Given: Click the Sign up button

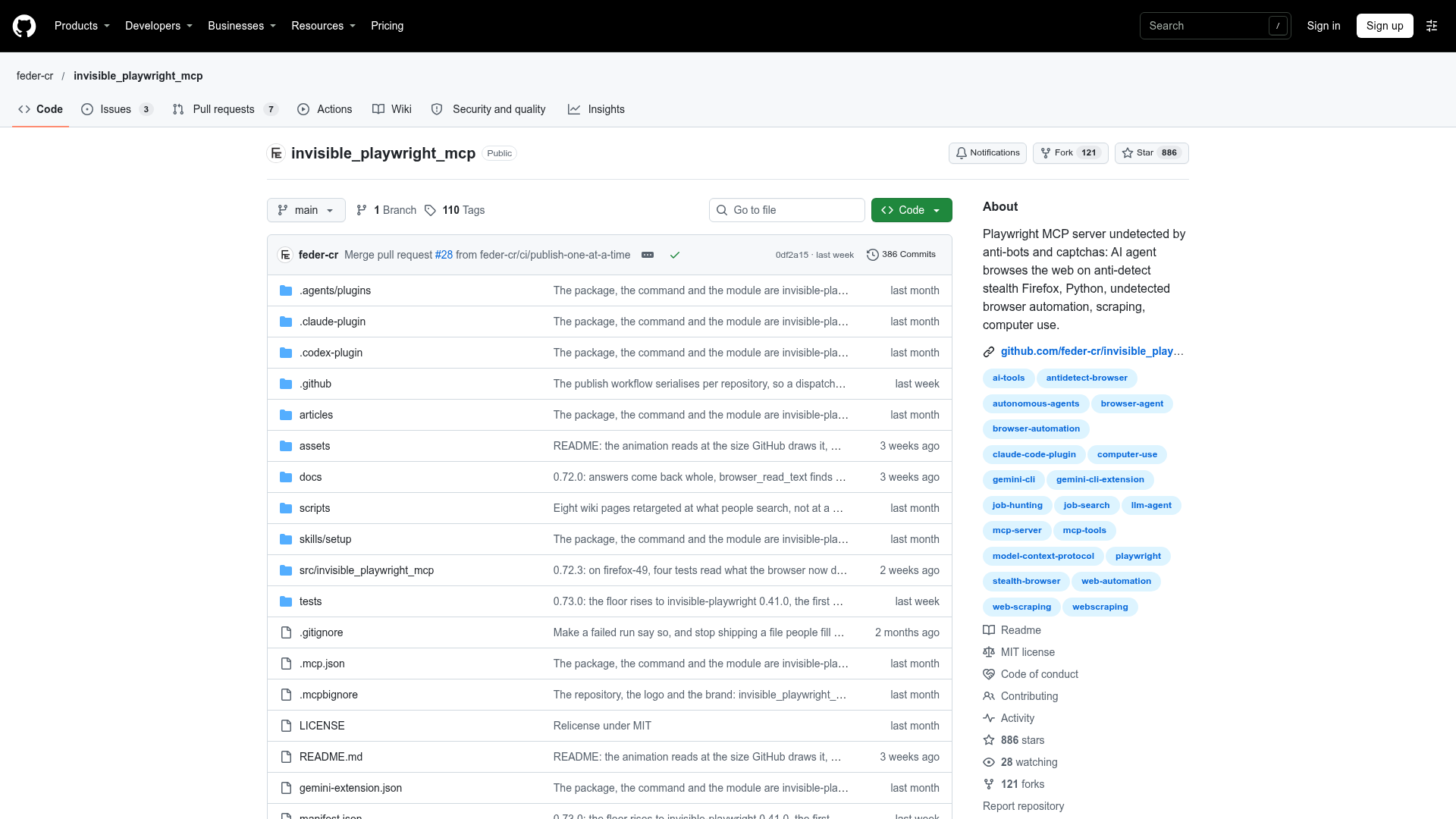Looking at the screenshot, I should pos(1385,26).
